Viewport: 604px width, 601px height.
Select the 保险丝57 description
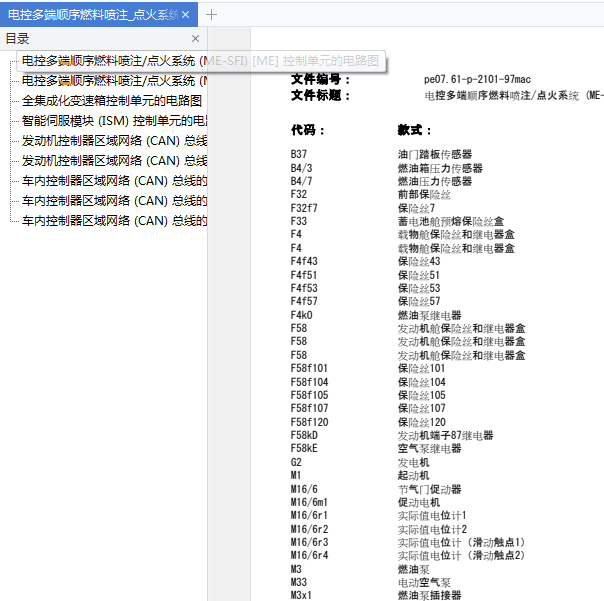[419, 301]
